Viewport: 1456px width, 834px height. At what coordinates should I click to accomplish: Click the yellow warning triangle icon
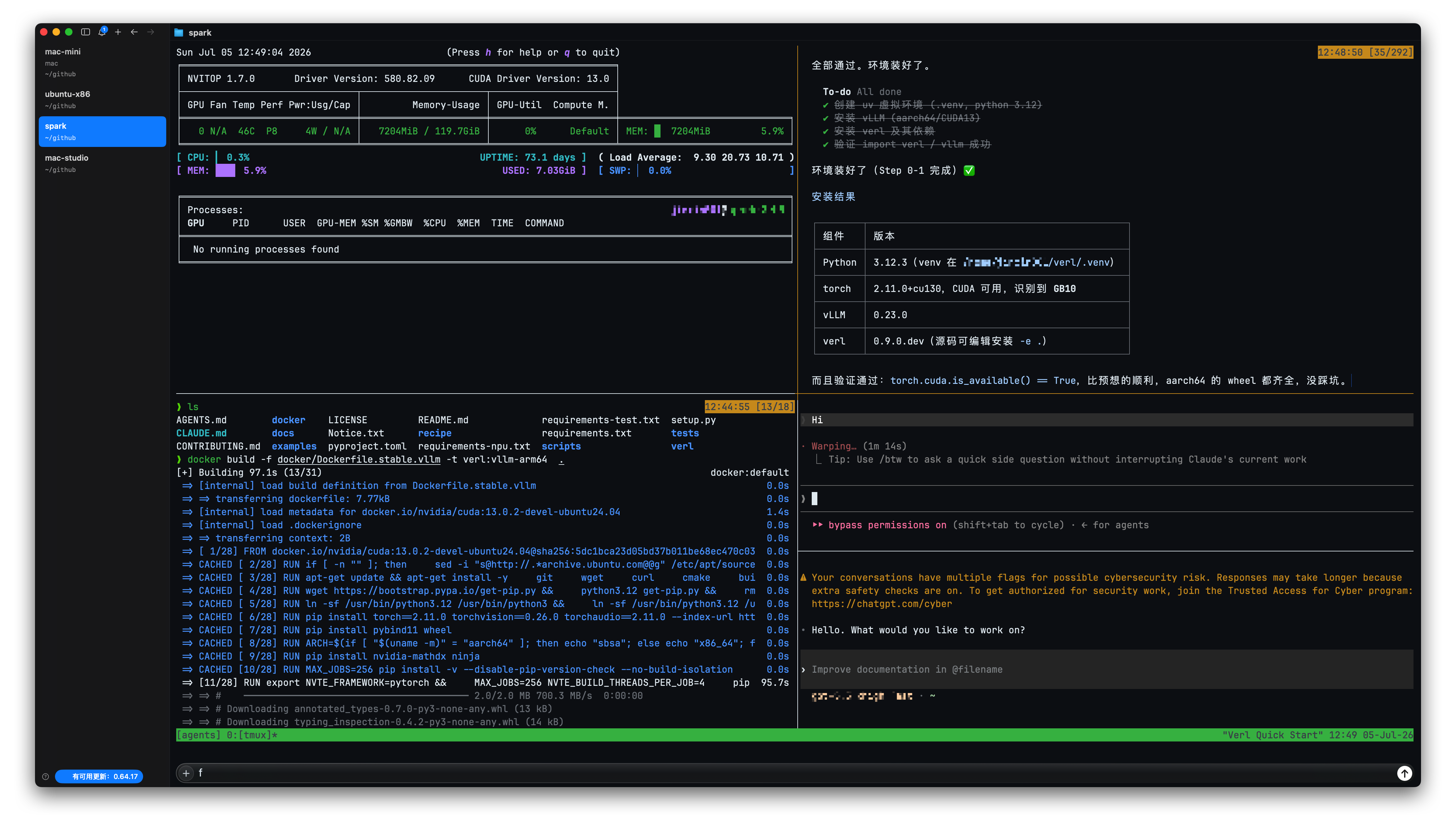point(803,577)
